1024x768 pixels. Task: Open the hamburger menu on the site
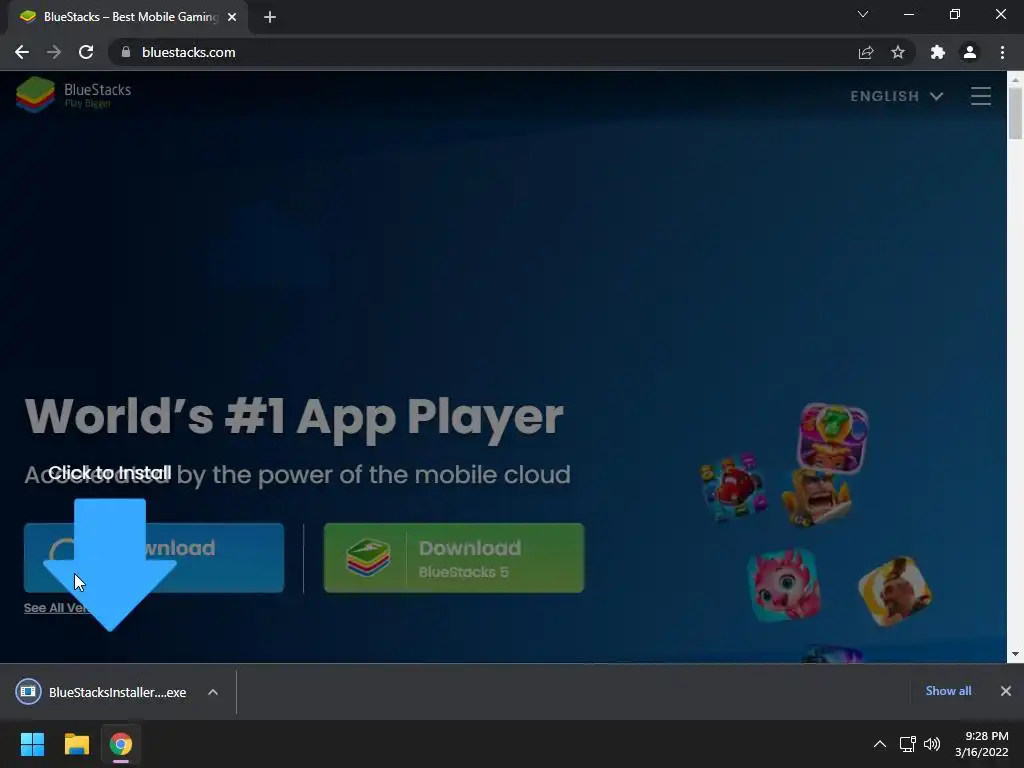(980, 96)
